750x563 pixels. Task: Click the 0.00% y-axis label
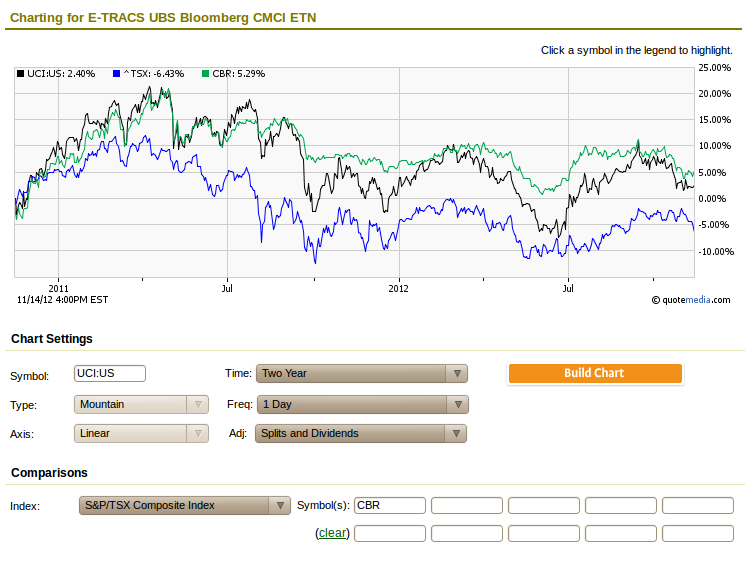click(x=712, y=199)
